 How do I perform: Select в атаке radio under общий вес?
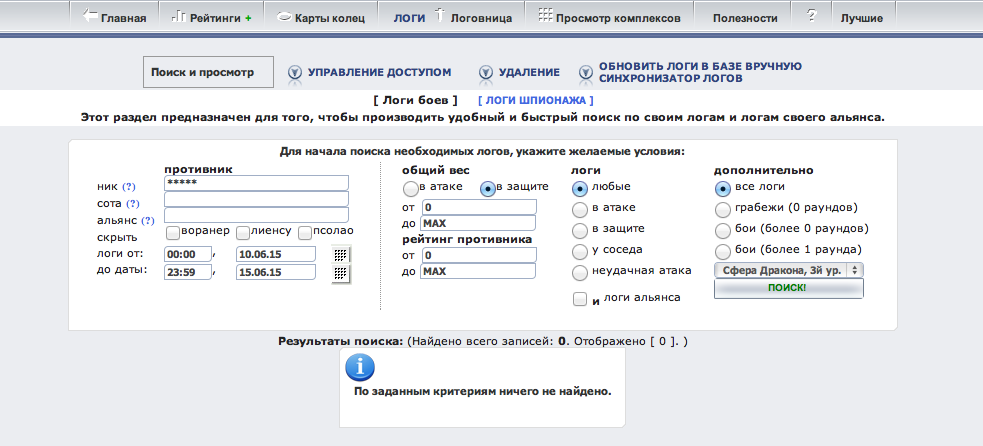(410, 189)
